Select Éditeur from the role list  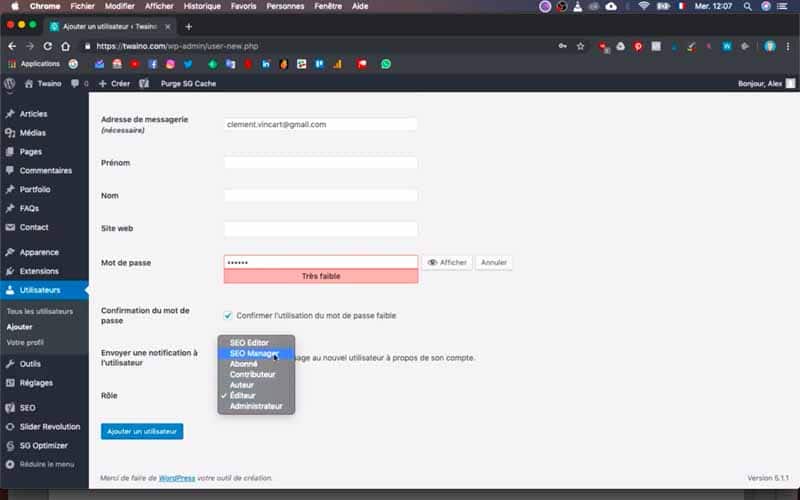256,395
